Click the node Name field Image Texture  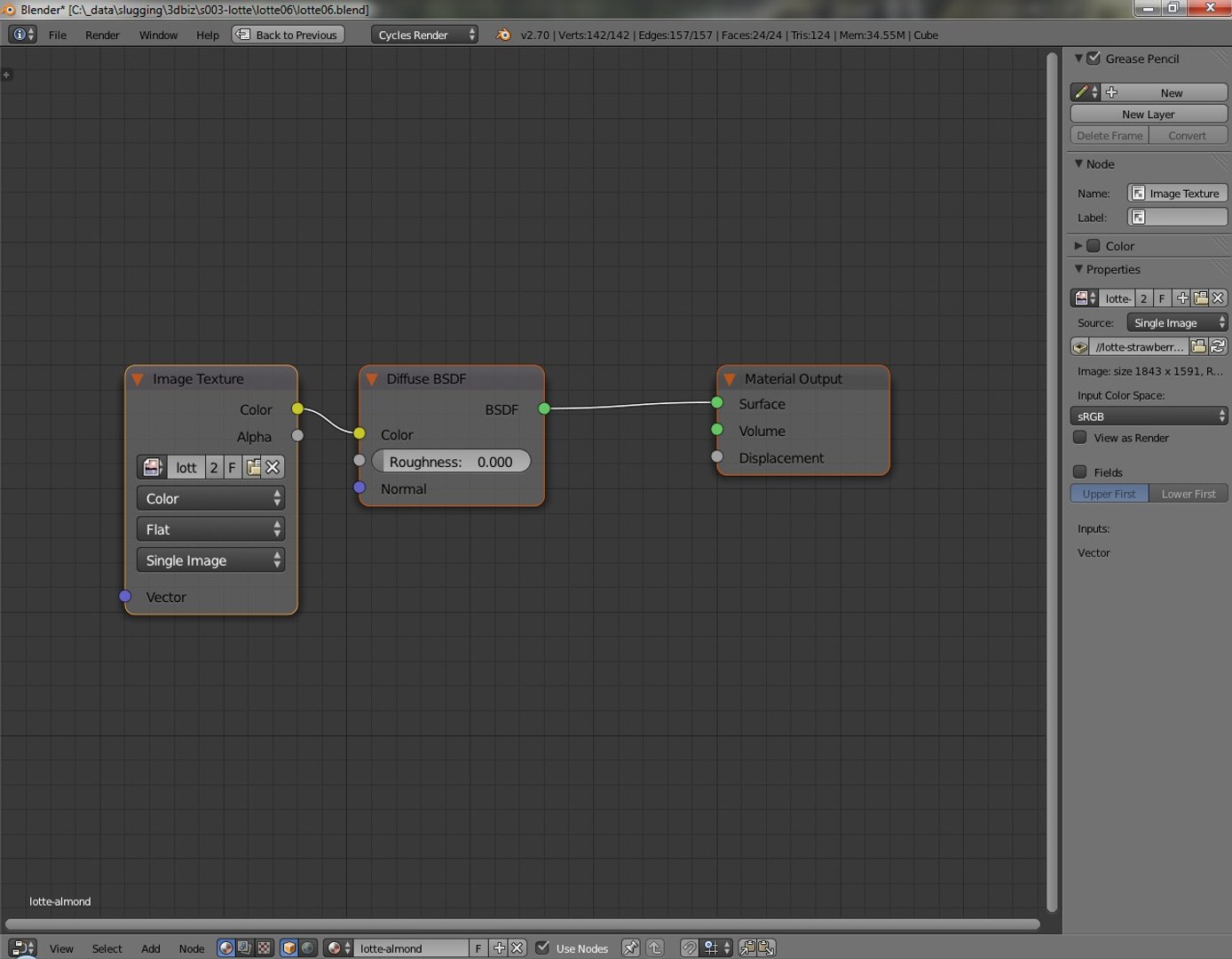pyautogui.click(x=1177, y=193)
